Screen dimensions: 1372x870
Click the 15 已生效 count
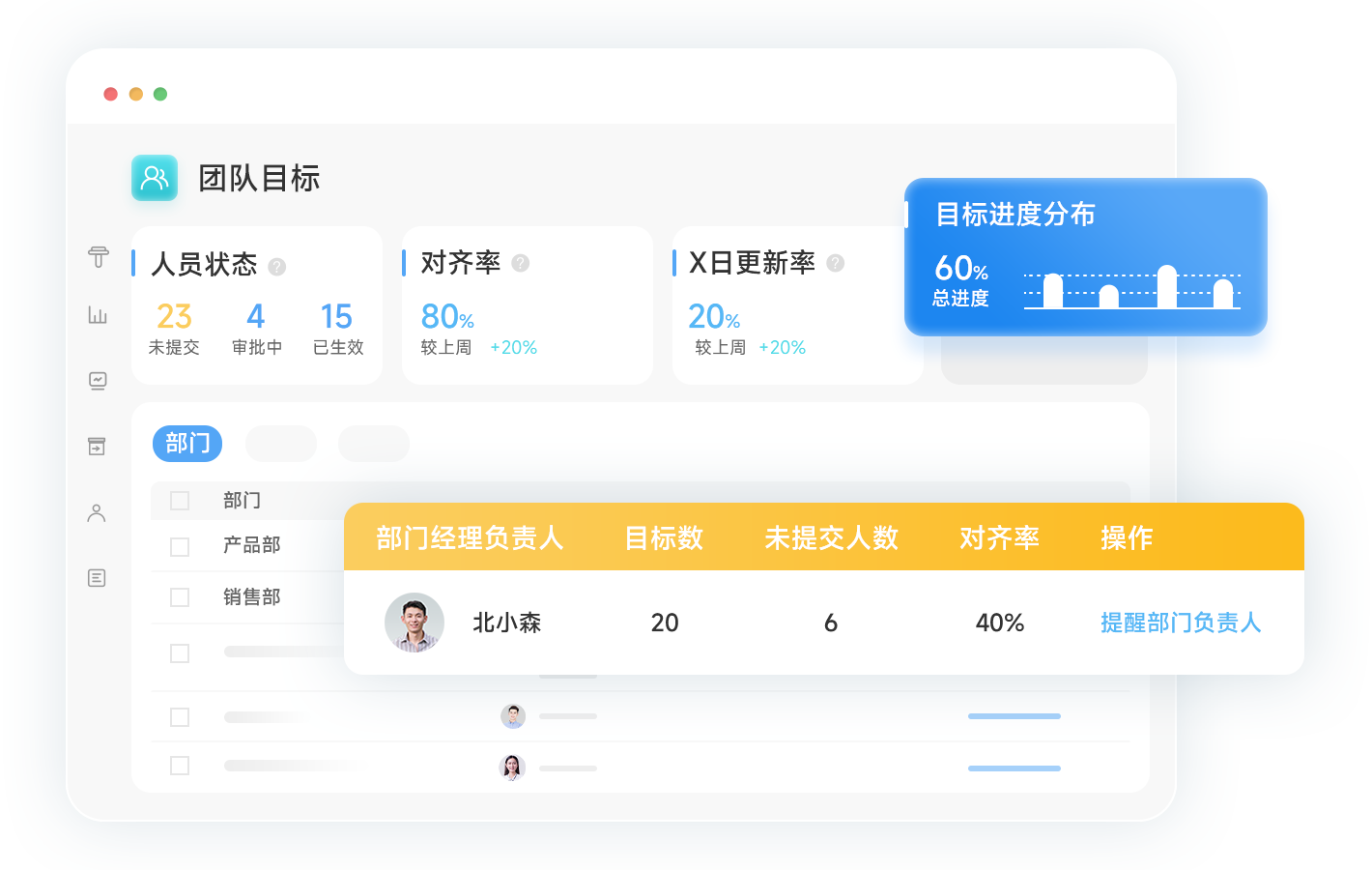(x=336, y=317)
